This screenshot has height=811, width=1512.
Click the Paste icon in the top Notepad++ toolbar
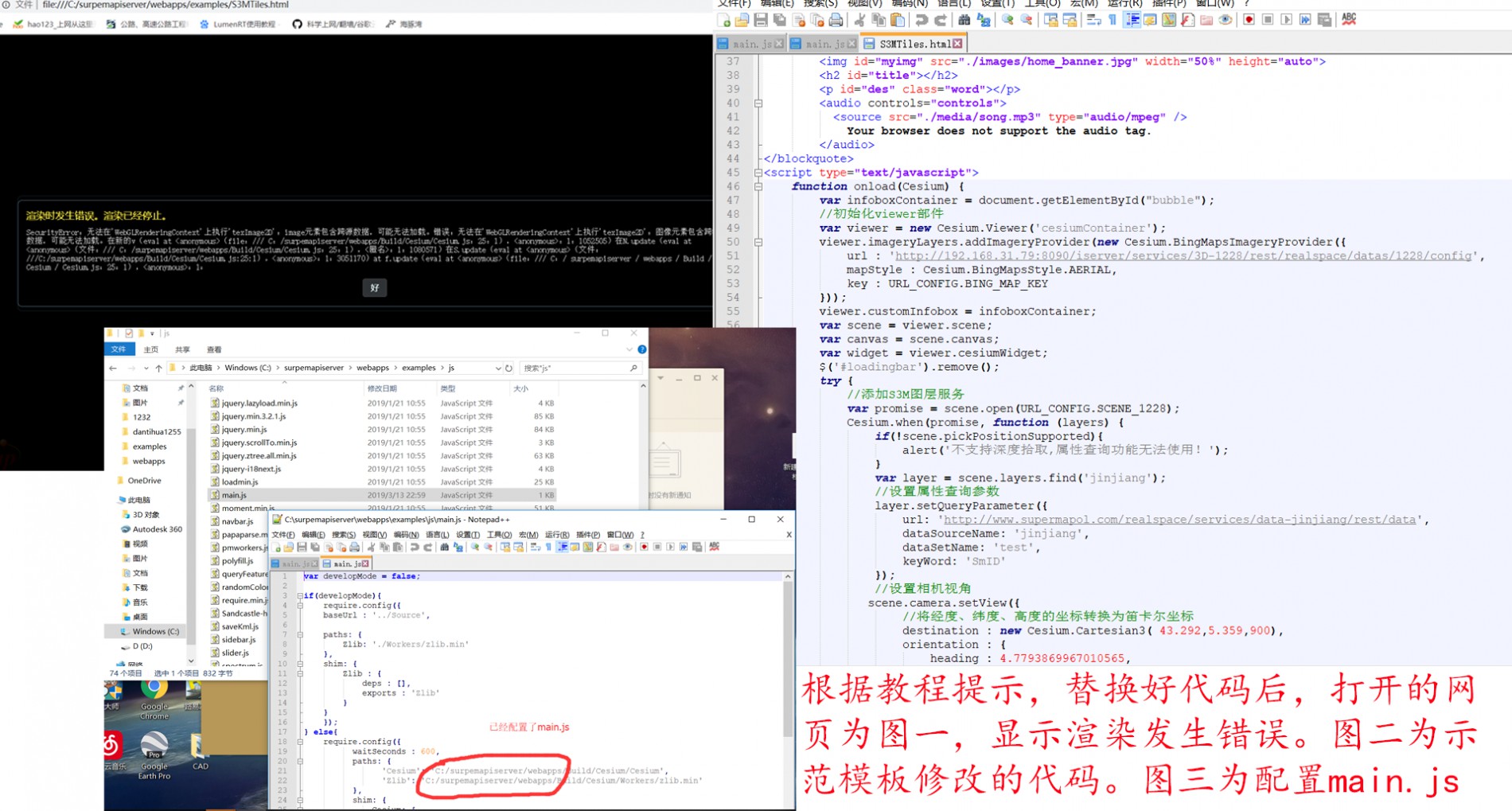pos(898,20)
